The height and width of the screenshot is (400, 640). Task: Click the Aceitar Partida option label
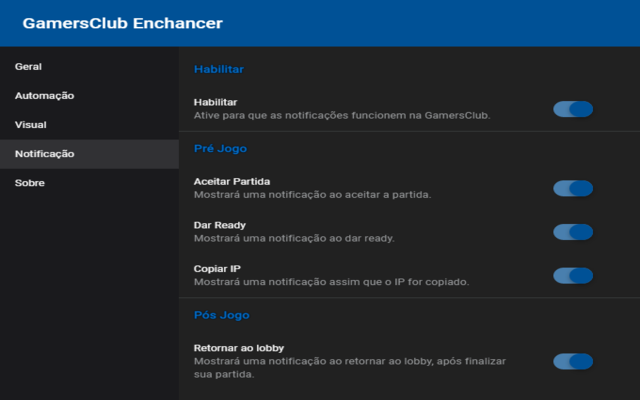(x=232, y=181)
